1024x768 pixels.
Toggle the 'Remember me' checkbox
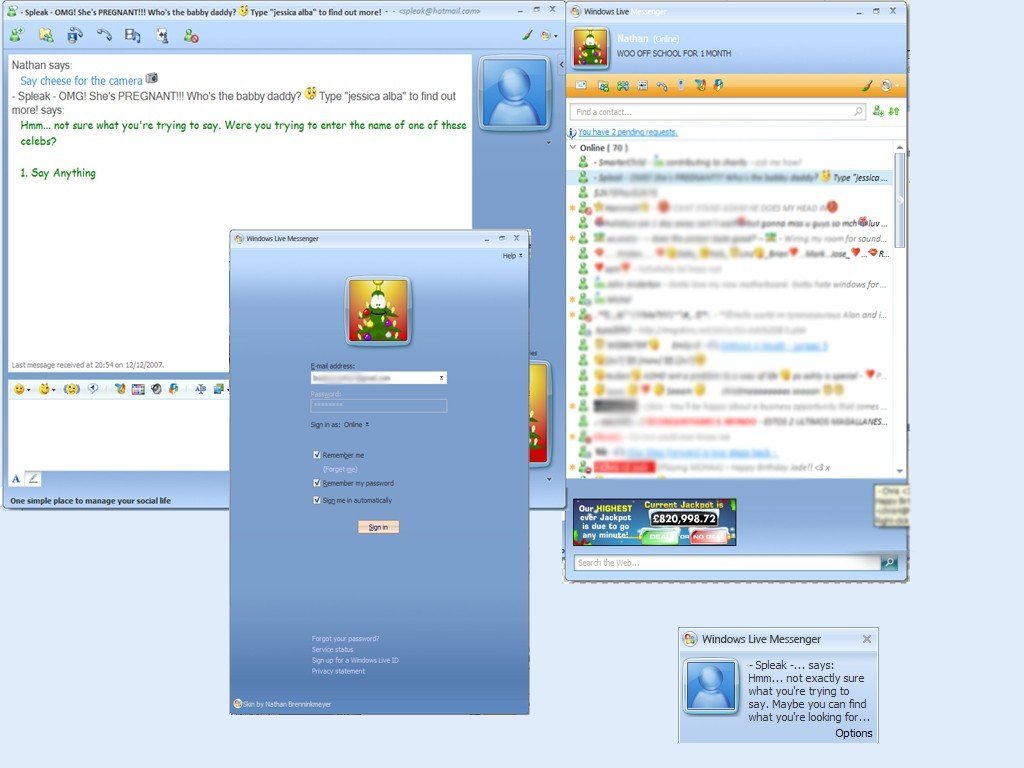[317, 455]
